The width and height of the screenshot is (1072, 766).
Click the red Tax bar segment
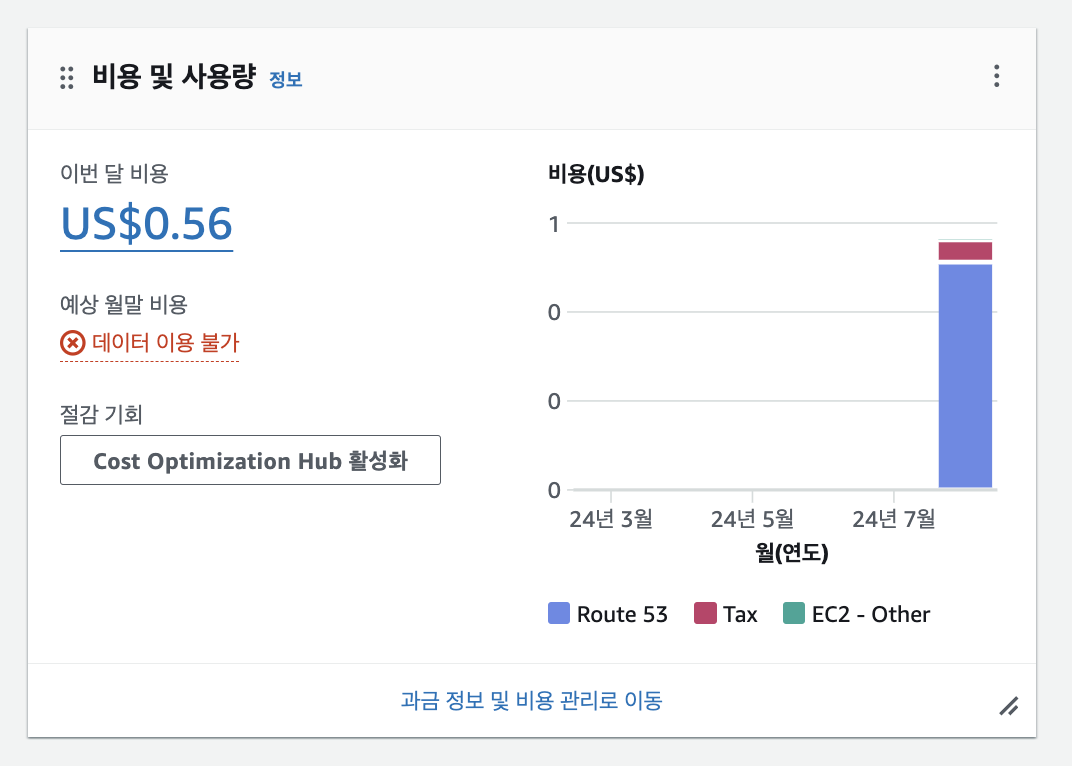tap(965, 251)
